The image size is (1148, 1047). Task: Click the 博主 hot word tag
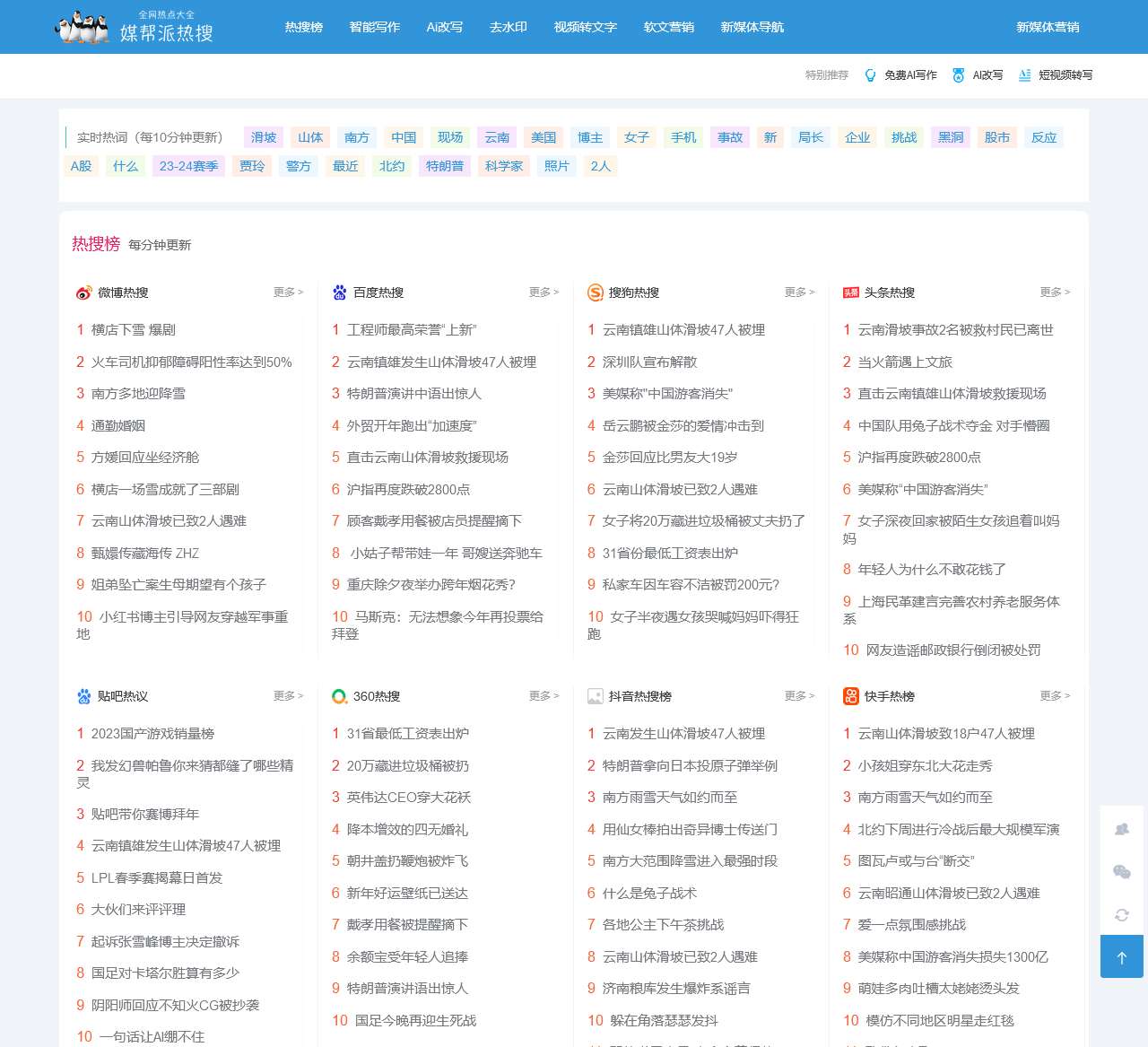click(590, 137)
